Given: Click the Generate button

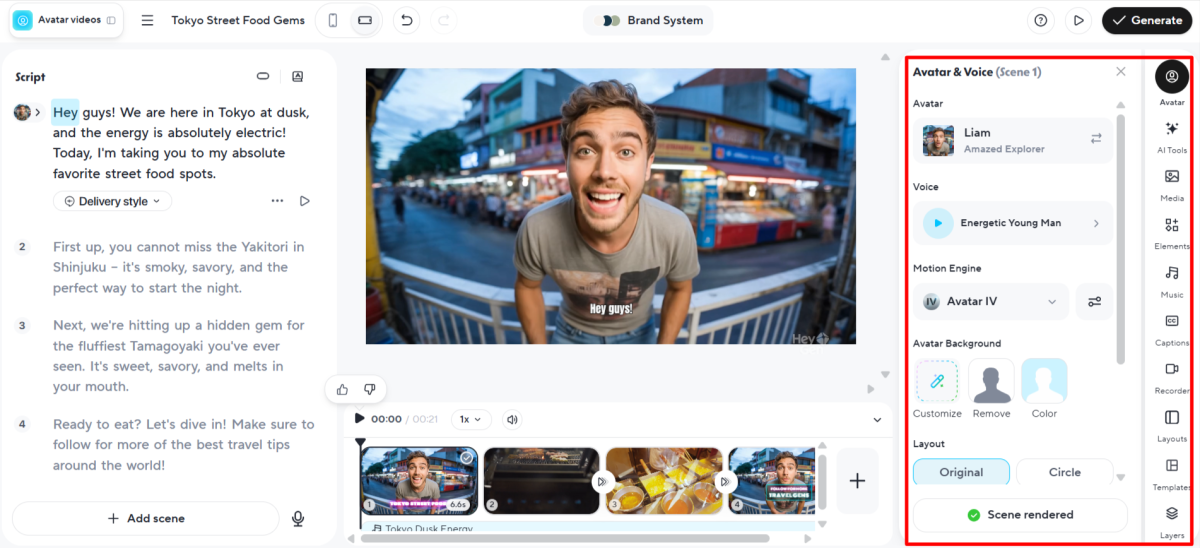Looking at the screenshot, I should [1146, 20].
